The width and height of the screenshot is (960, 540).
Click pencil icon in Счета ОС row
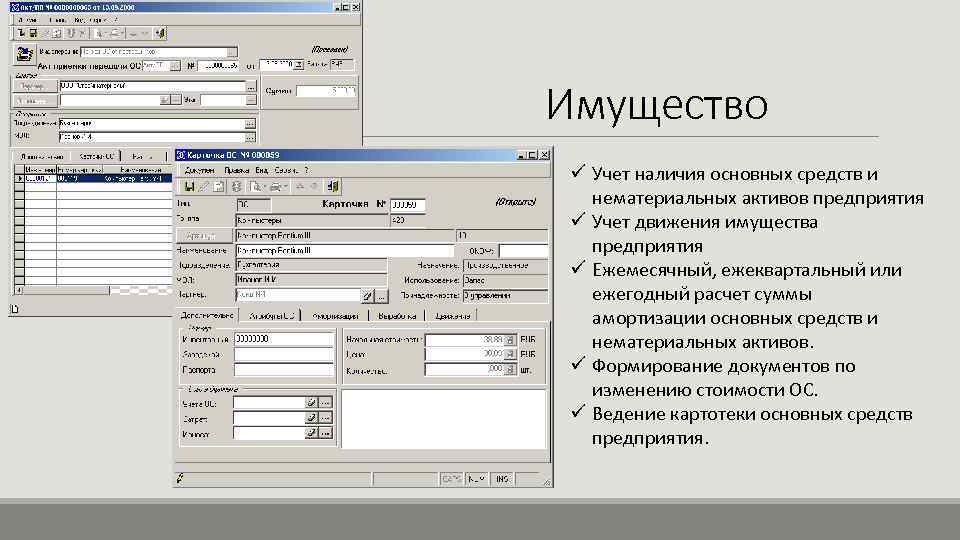[311, 403]
